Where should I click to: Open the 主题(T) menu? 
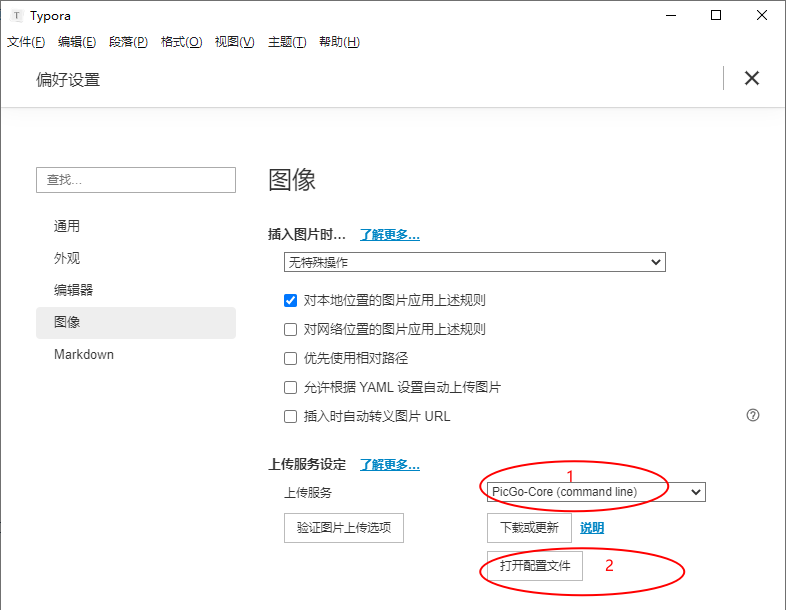click(287, 42)
